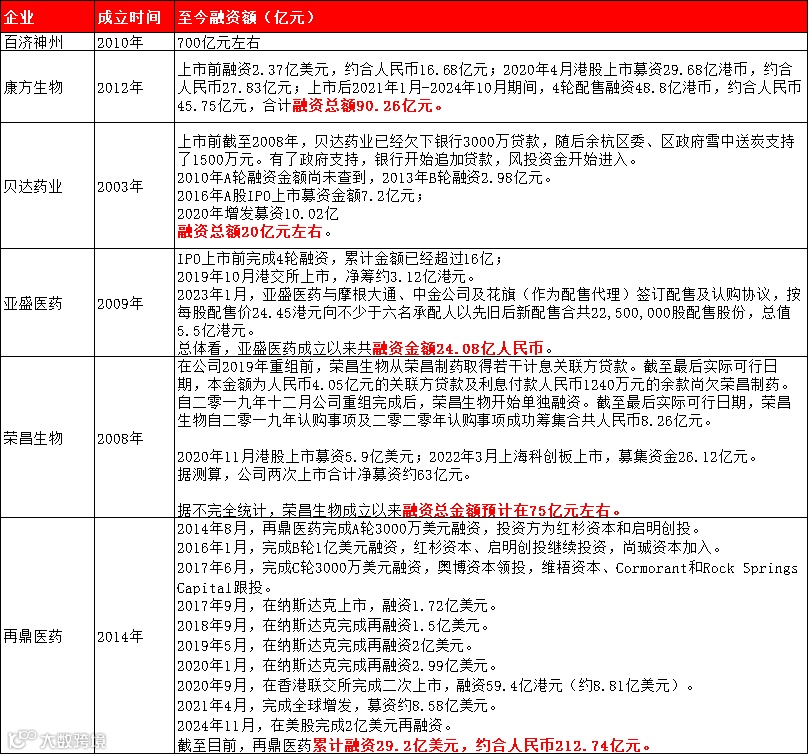The width and height of the screenshot is (810, 756).
Task: Select the company cell '亚盛医药'
Action: coord(48,303)
